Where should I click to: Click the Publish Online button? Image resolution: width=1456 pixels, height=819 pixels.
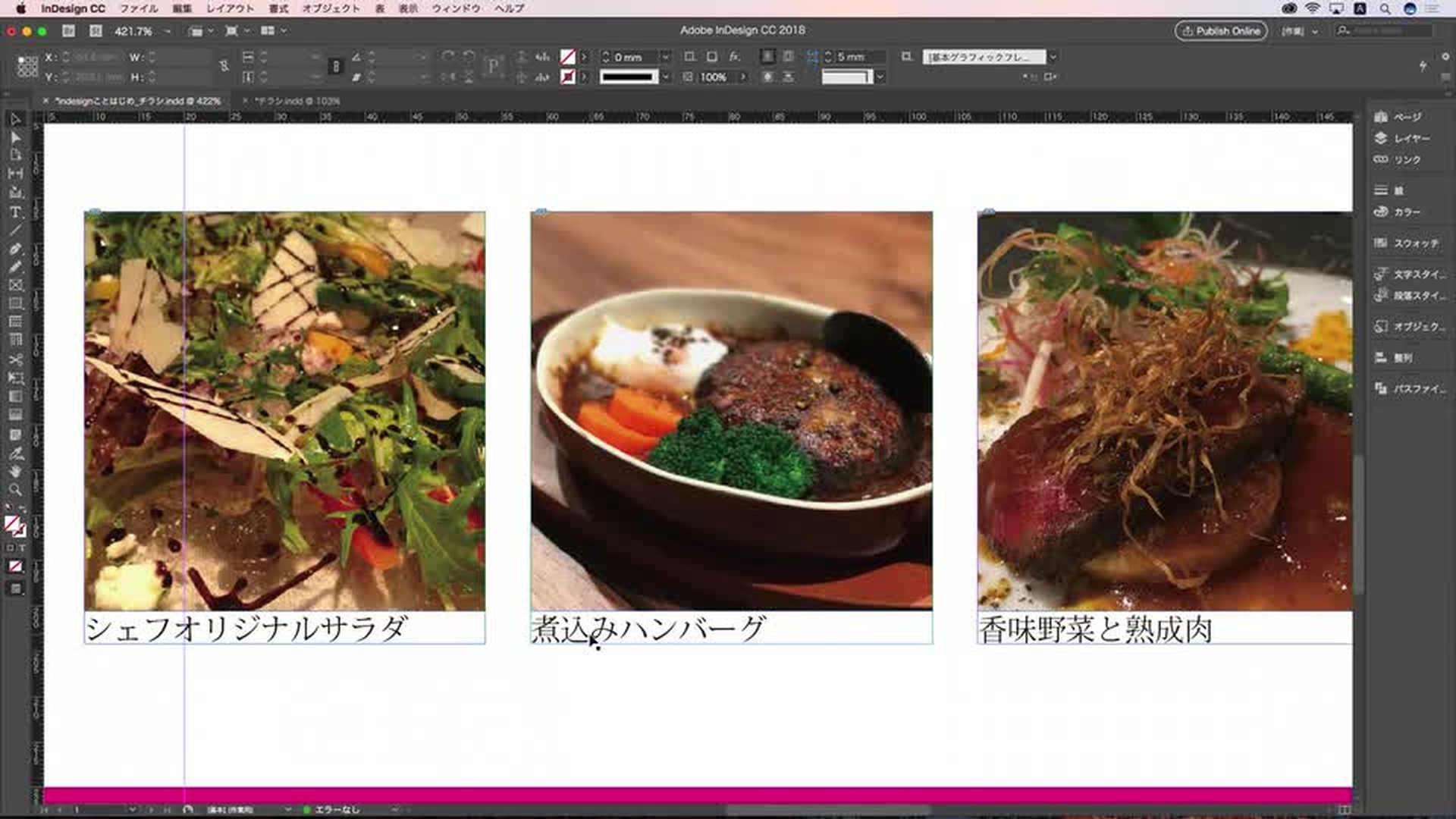click(x=1220, y=31)
